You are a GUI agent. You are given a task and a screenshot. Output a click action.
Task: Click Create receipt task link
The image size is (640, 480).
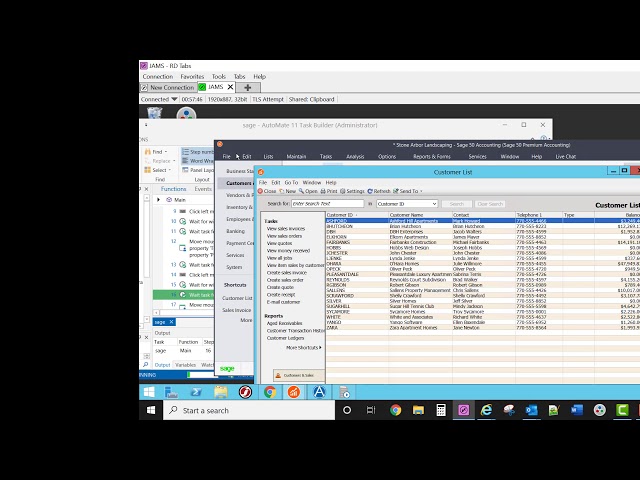point(281,295)
